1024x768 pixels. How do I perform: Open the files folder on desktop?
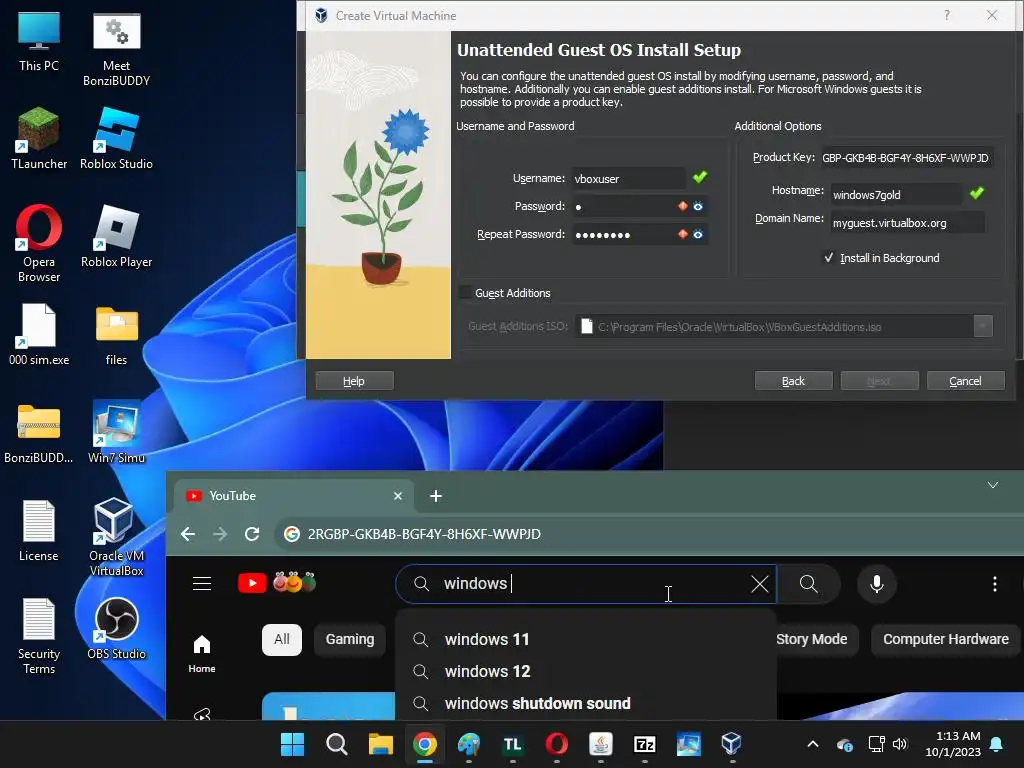[116, 334]
